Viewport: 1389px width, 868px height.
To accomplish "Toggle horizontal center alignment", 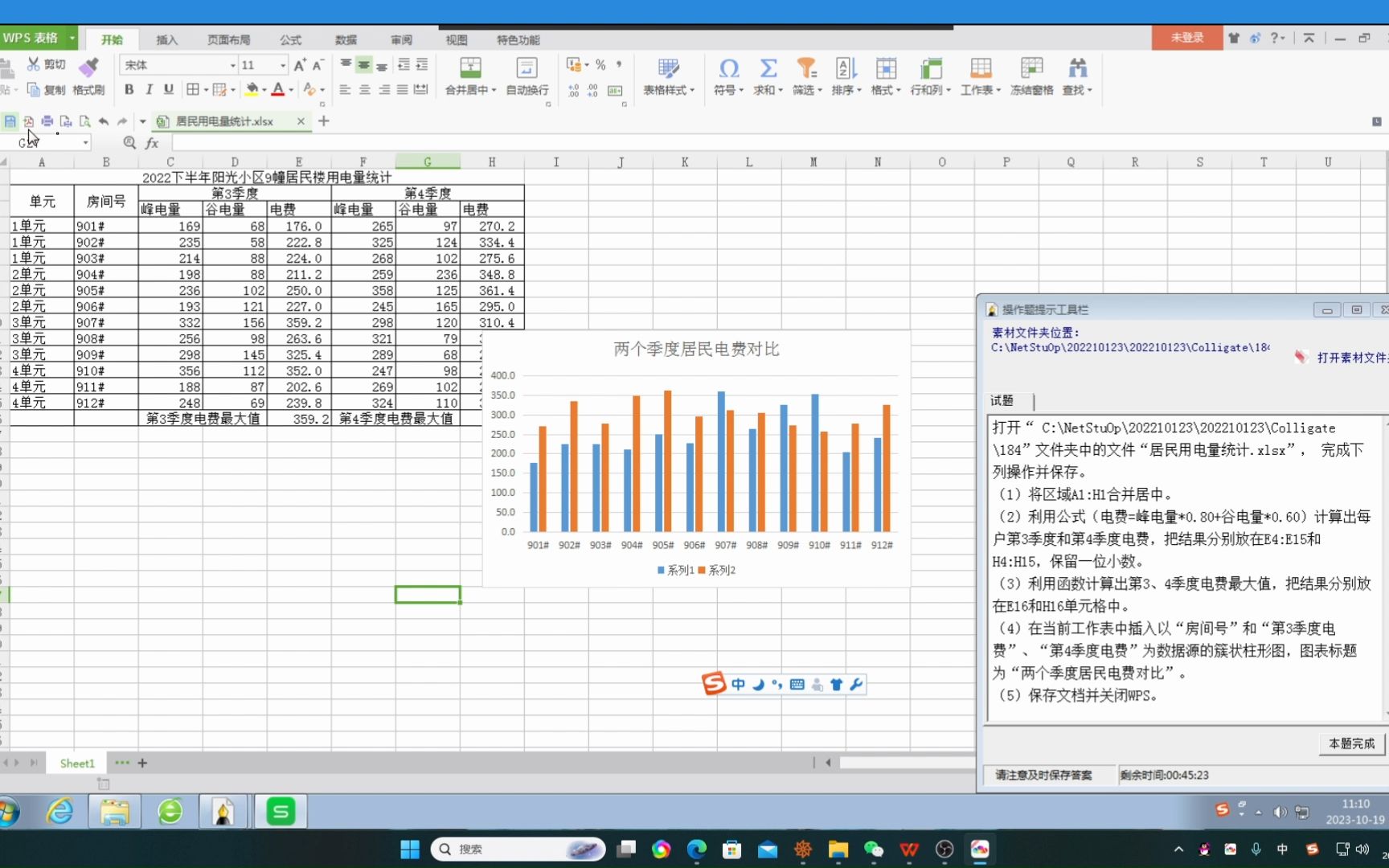I will 364,90.
